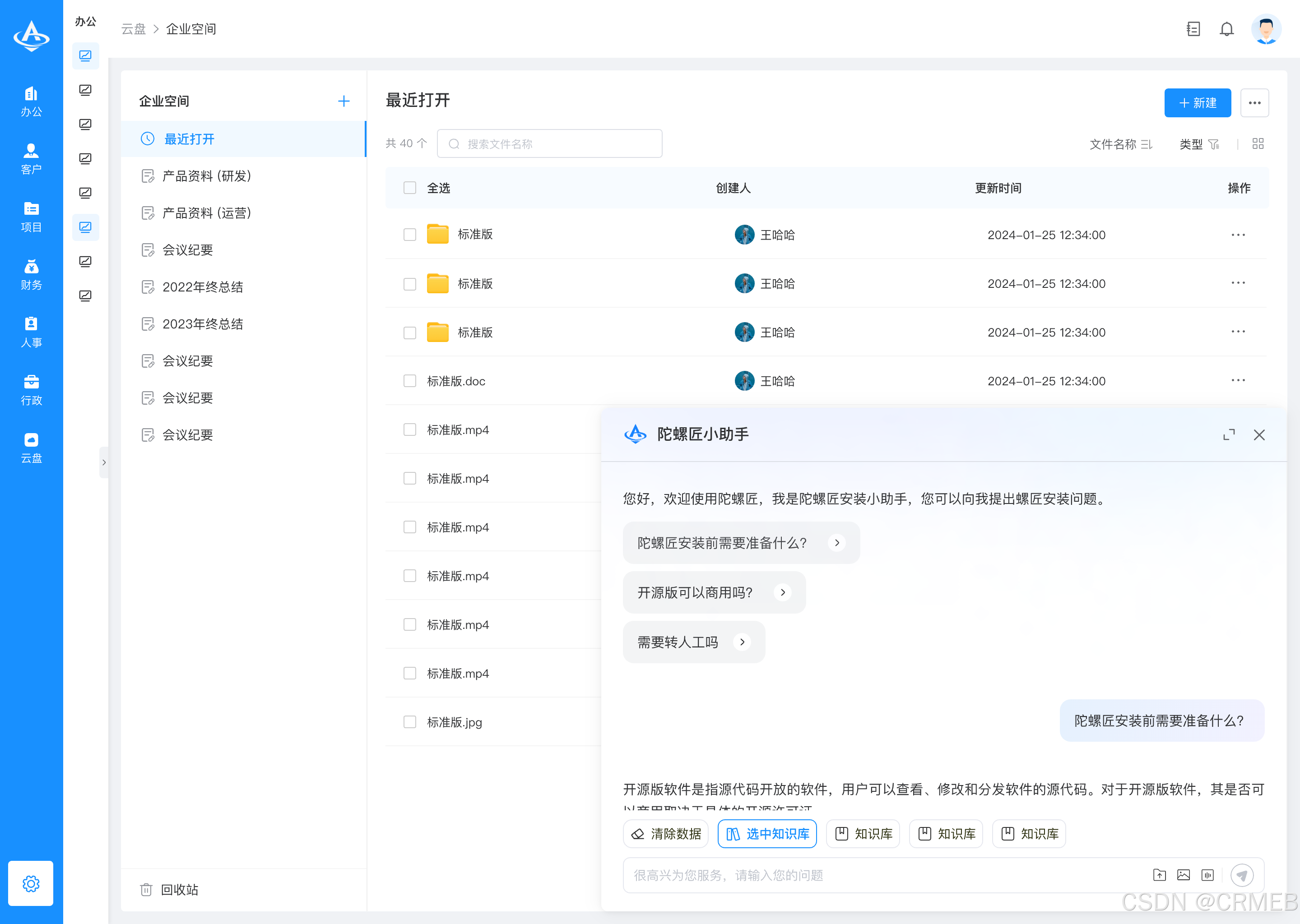
Task: Click the voice input icon in the chat box
Action: (1208, 875)
